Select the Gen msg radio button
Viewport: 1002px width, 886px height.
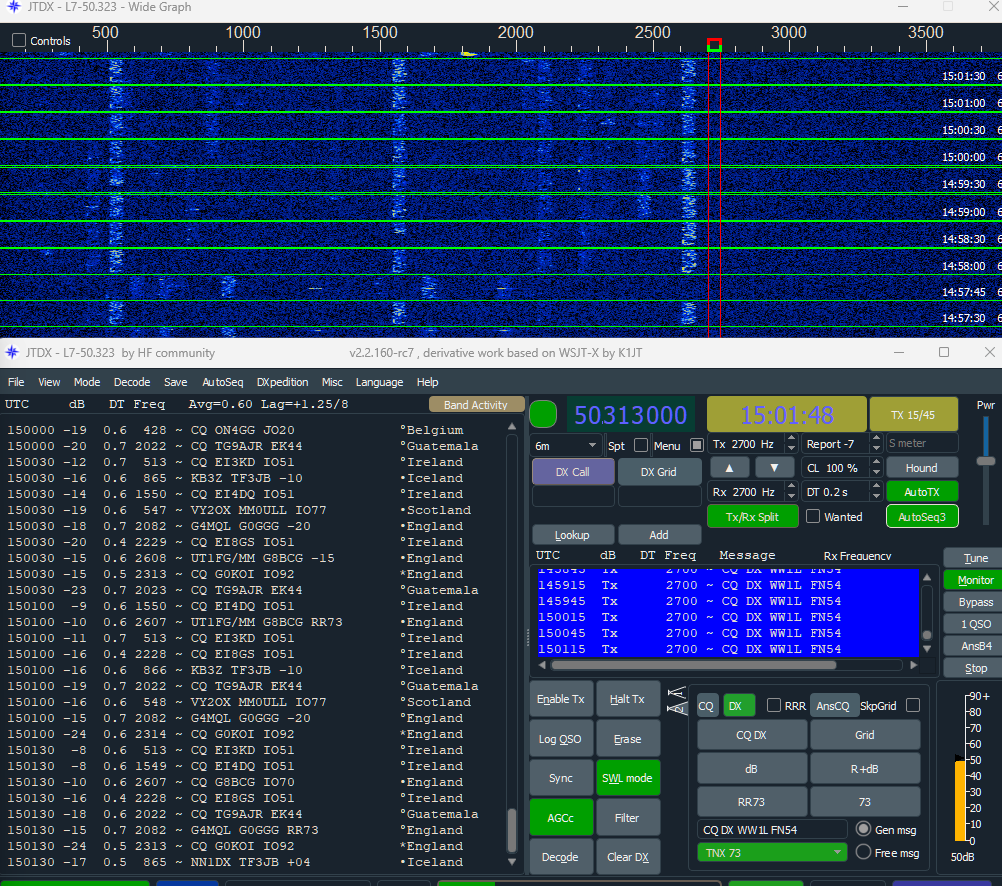[864, 829]
